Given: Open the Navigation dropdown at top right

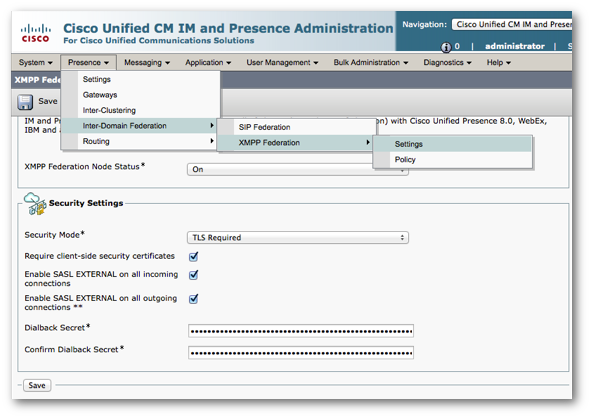Looking at the screenshot, I should click(x=512, y=24).
